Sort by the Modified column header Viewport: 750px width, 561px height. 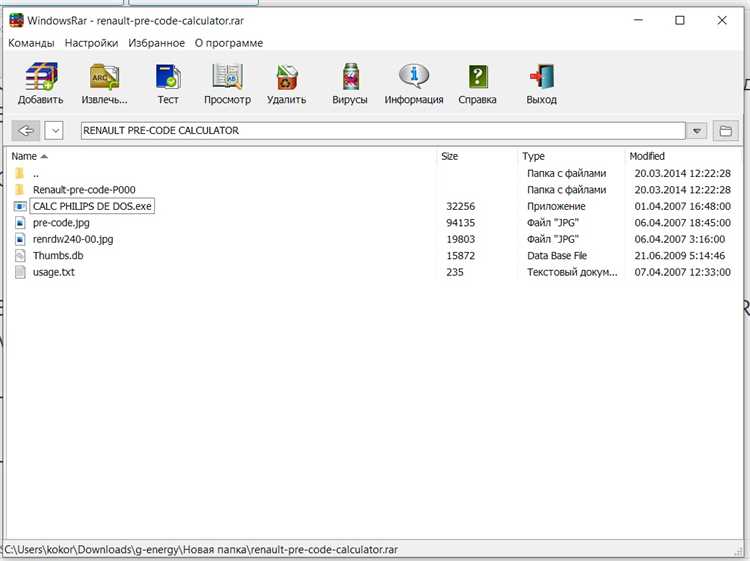[x=647, y=156]
